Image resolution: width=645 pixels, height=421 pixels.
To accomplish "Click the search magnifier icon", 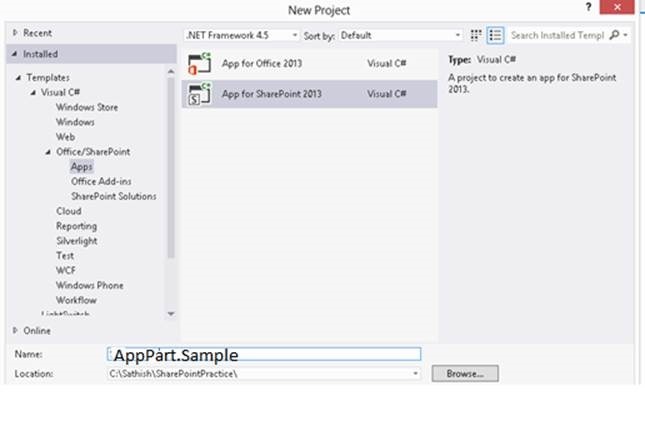I will [x=614, y=35].
